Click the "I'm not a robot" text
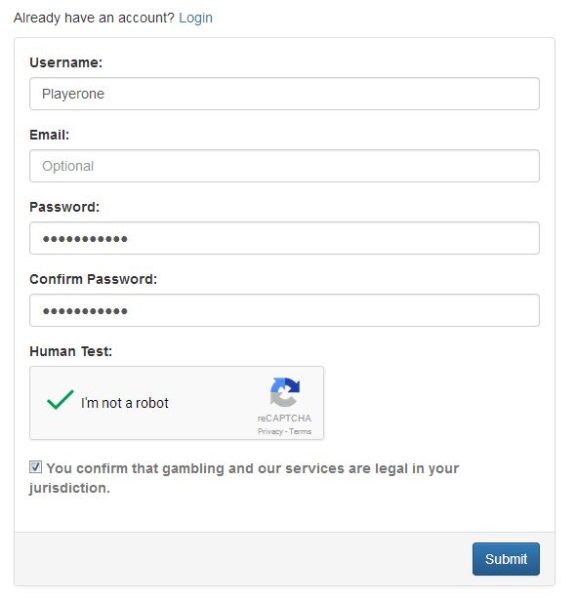Viewport: 577px width, 600px height. coord(125,403)
